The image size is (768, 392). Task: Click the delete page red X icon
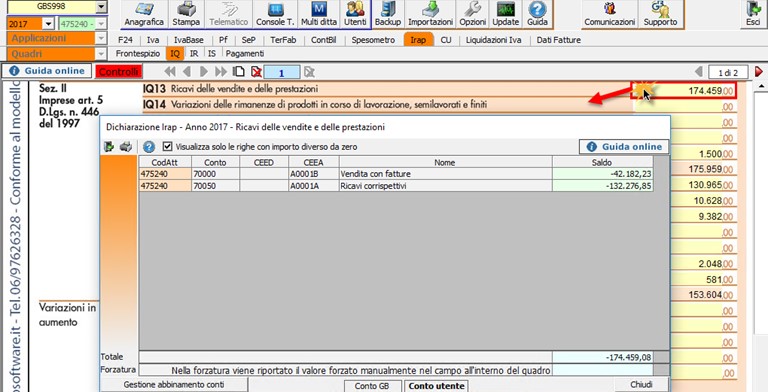(x=256, y=72)
